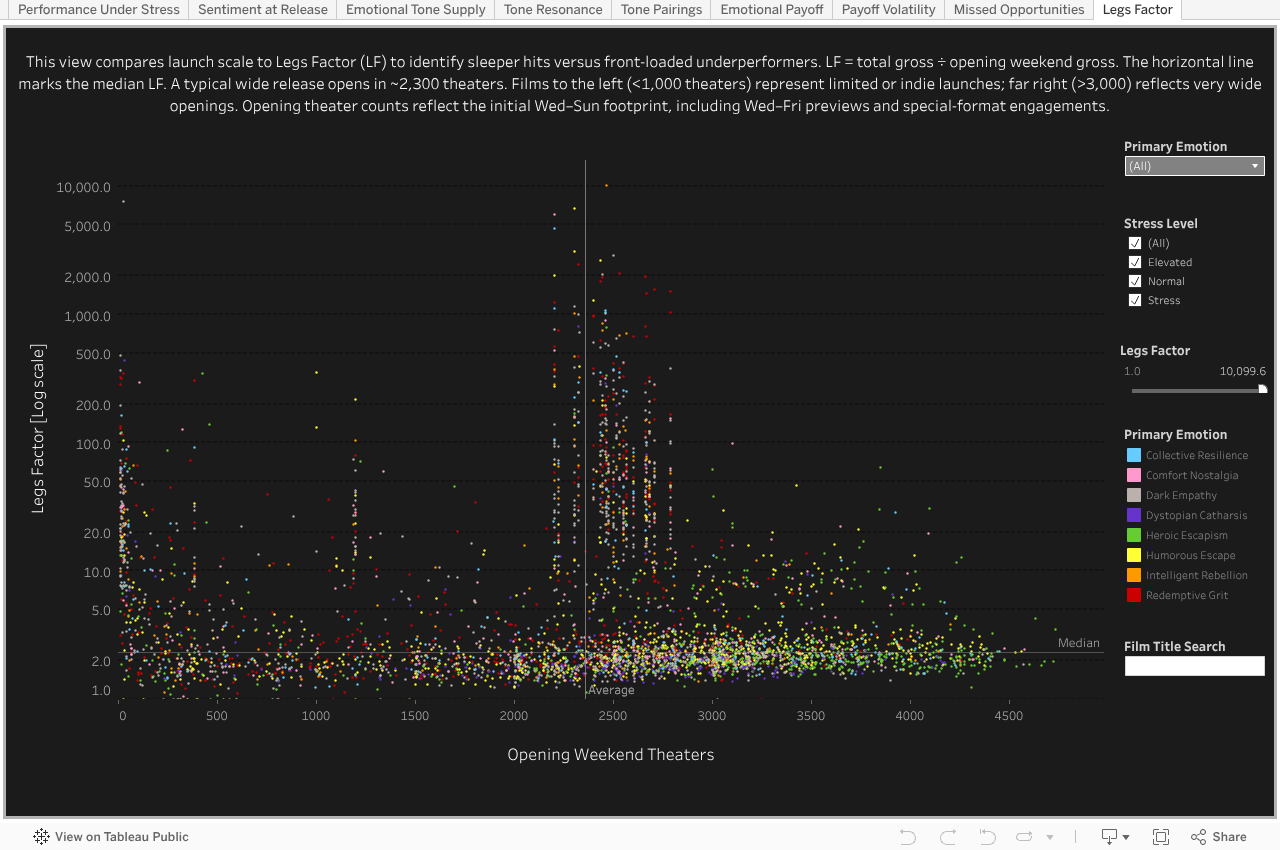Select Heroic Escapism in the legend
The width and height of the screenshot is (1280, 850).
pyautogui.click(x=1186, y=535)
